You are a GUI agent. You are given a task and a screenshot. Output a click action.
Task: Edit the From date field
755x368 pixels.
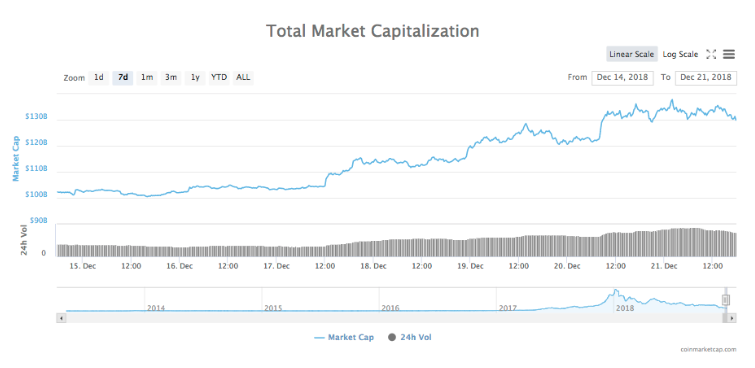622,78
